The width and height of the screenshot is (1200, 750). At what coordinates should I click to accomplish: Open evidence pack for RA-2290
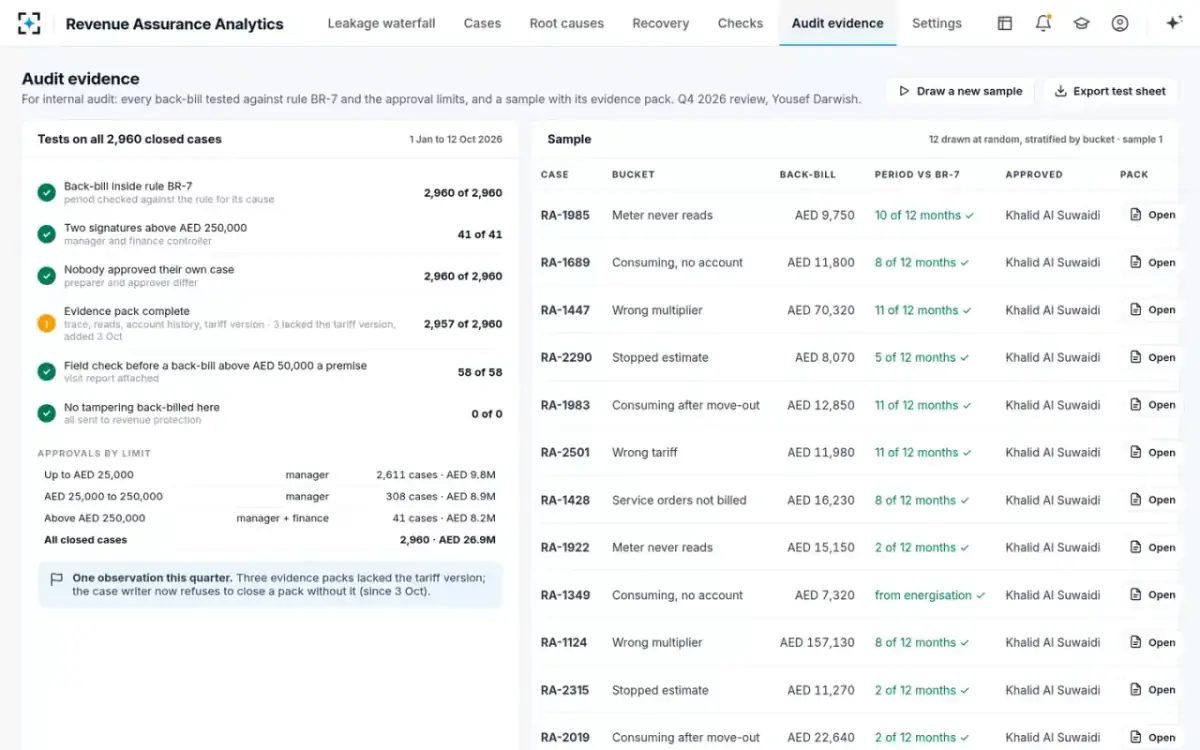[1152, 357]
